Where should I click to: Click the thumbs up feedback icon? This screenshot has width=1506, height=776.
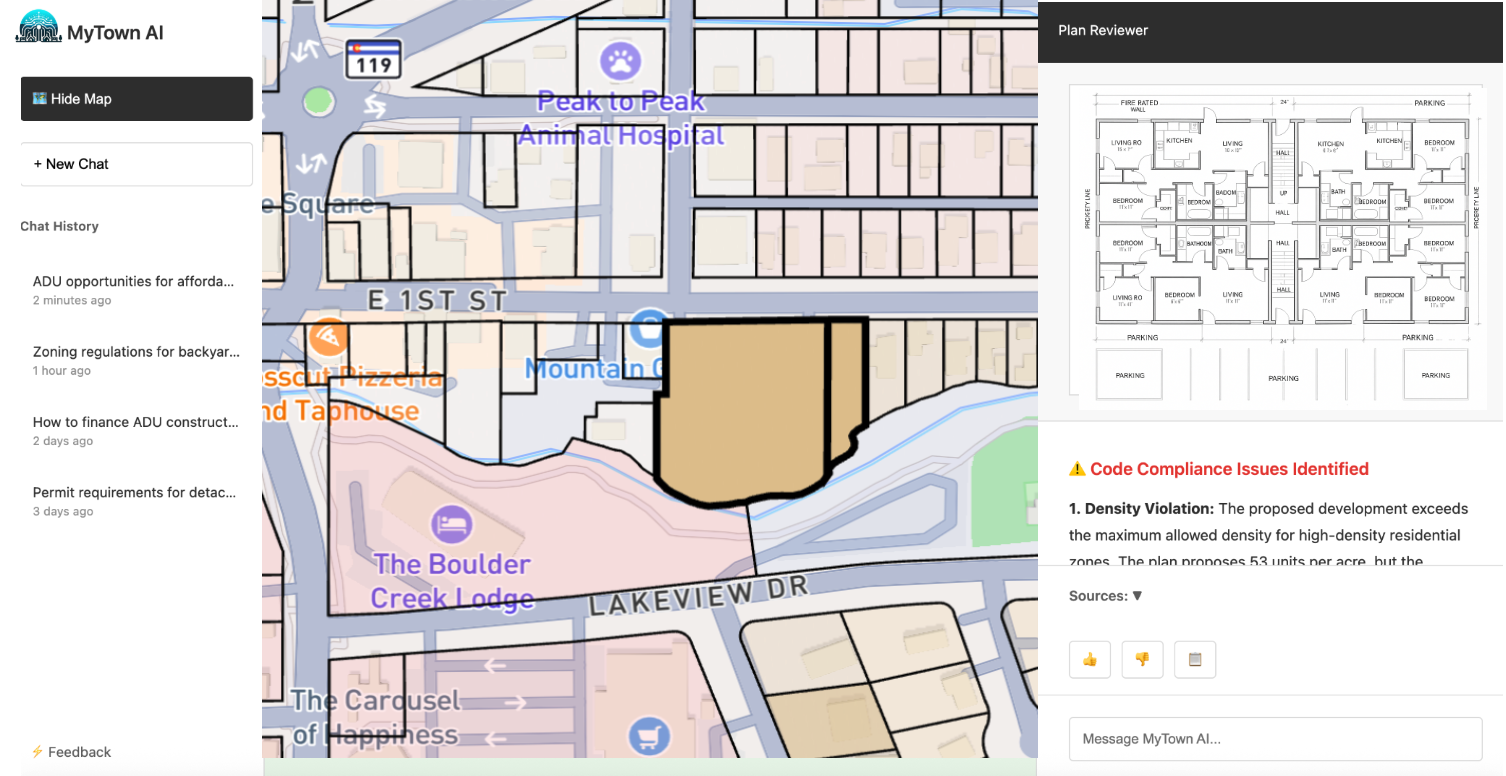(x=1090, y=660)
